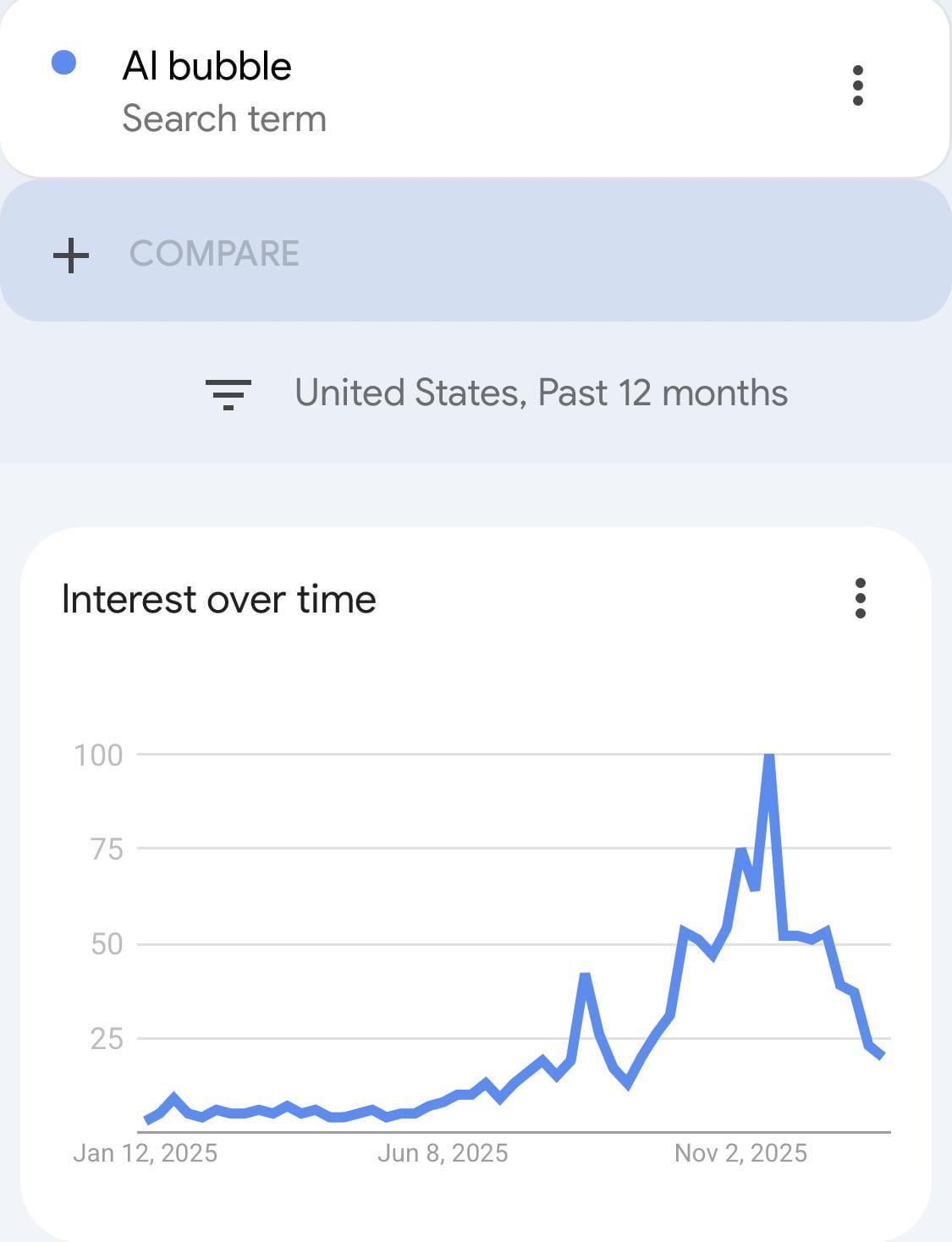Open the Interest over time card menu

[860, 598]
